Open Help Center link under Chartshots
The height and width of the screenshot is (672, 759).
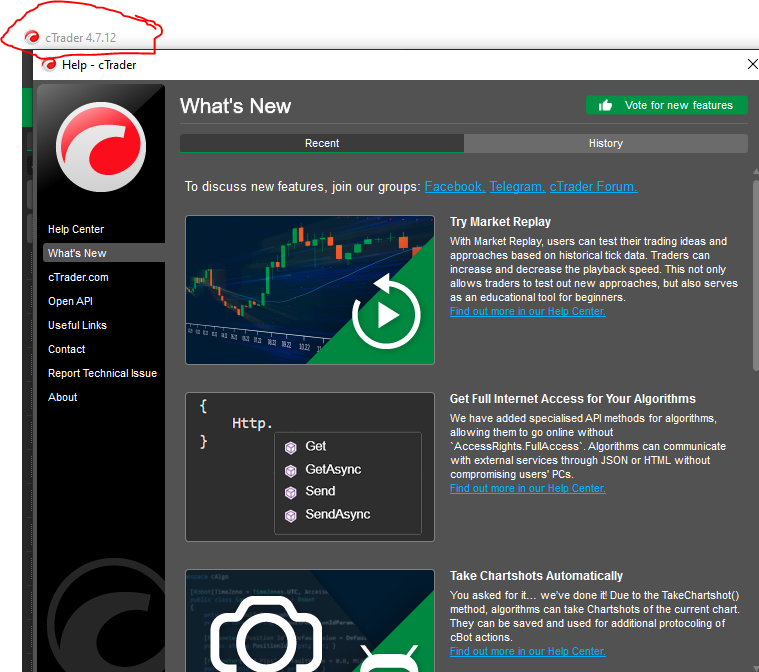coord(528,651)
